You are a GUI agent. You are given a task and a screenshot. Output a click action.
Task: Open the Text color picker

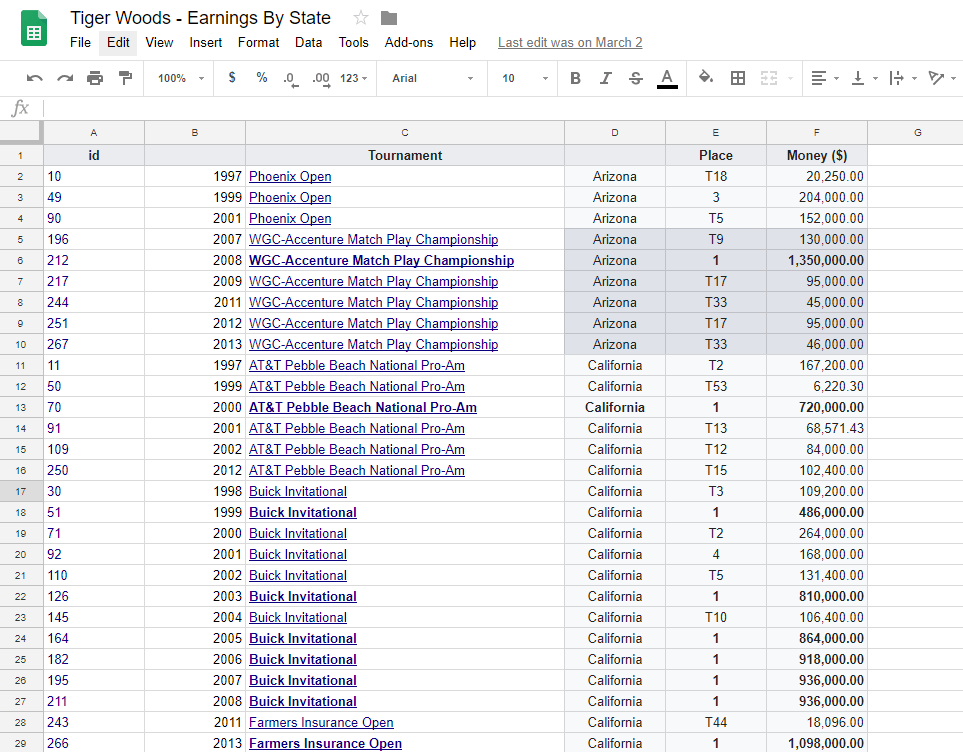coord(667,77)
